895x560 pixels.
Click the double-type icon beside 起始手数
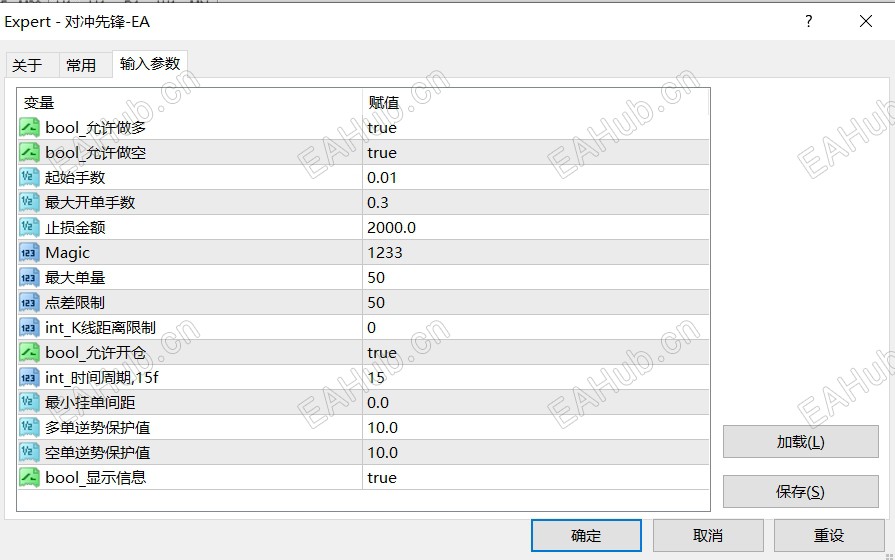click(29, 177)
